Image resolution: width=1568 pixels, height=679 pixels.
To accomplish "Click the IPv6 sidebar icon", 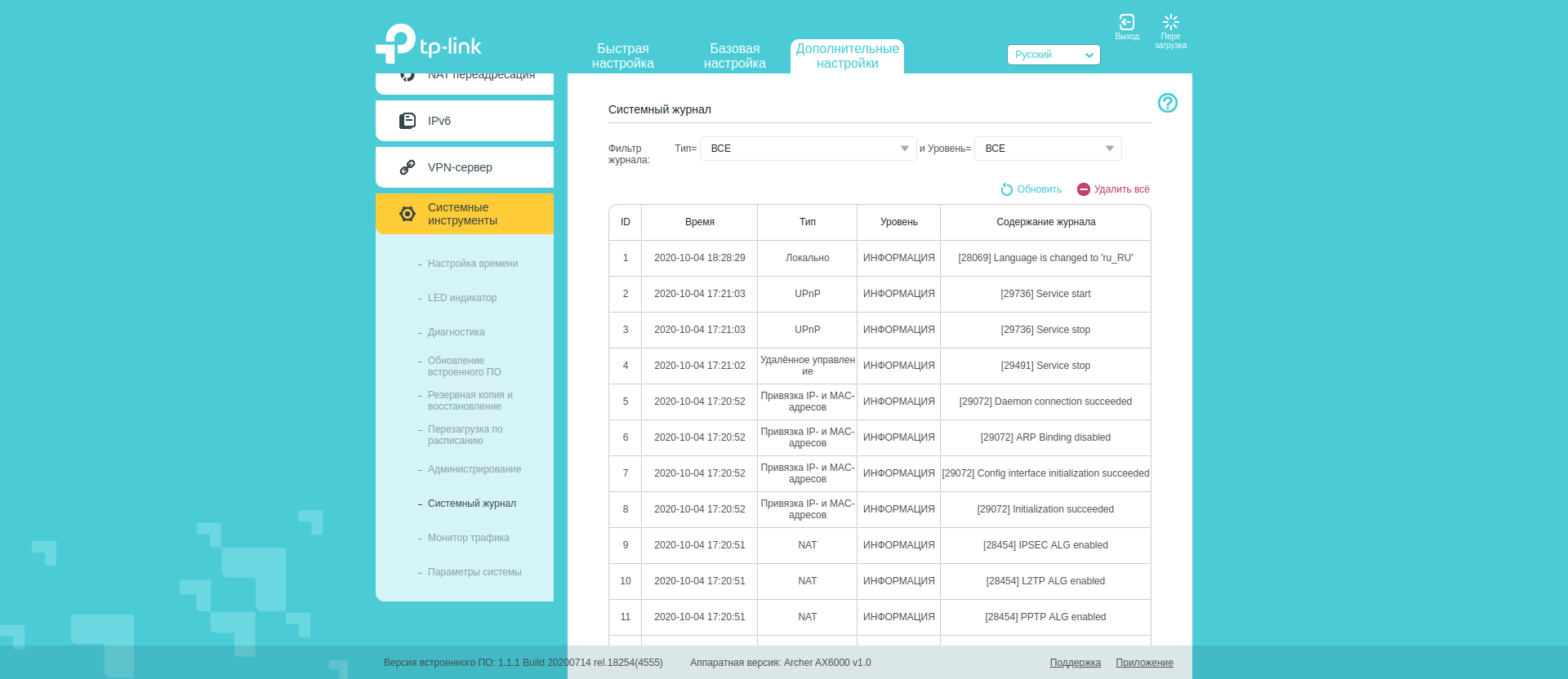I will pyautogui.click(x=408, y=121).
